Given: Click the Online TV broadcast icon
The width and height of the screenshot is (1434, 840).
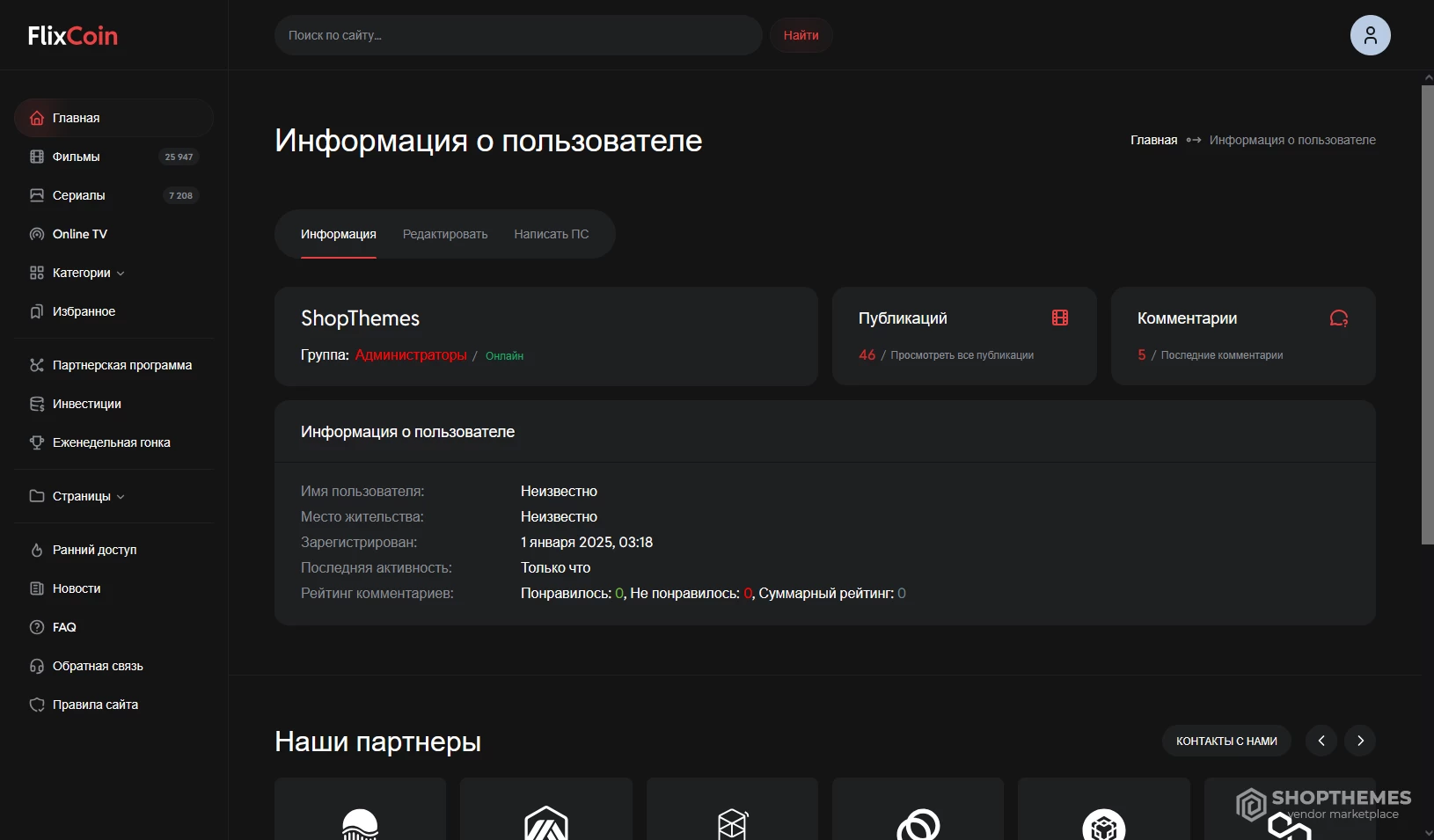Looking at the screenshot, I should tap(37, 234).
